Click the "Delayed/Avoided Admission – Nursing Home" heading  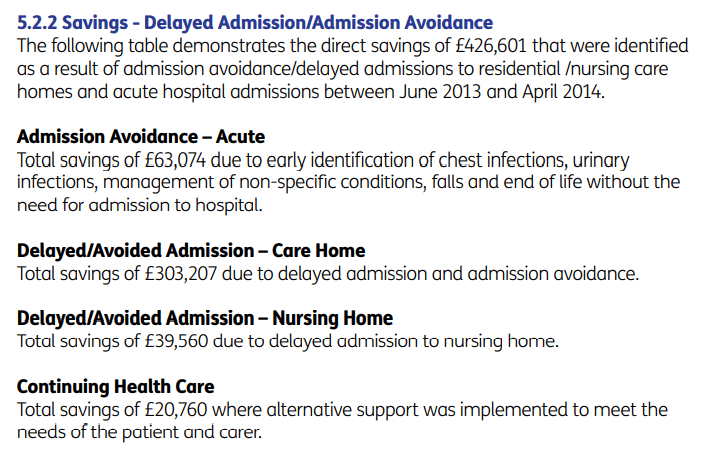click(x=205, y=318)
